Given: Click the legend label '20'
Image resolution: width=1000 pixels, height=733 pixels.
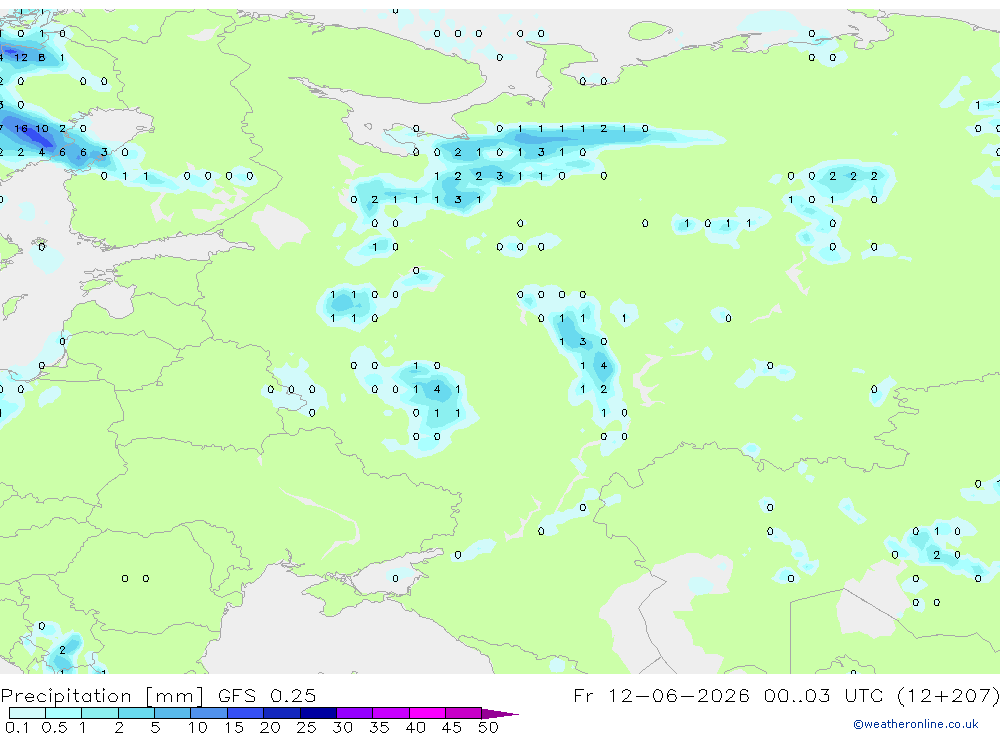Looking at the screenshot, I should point(270,727).
